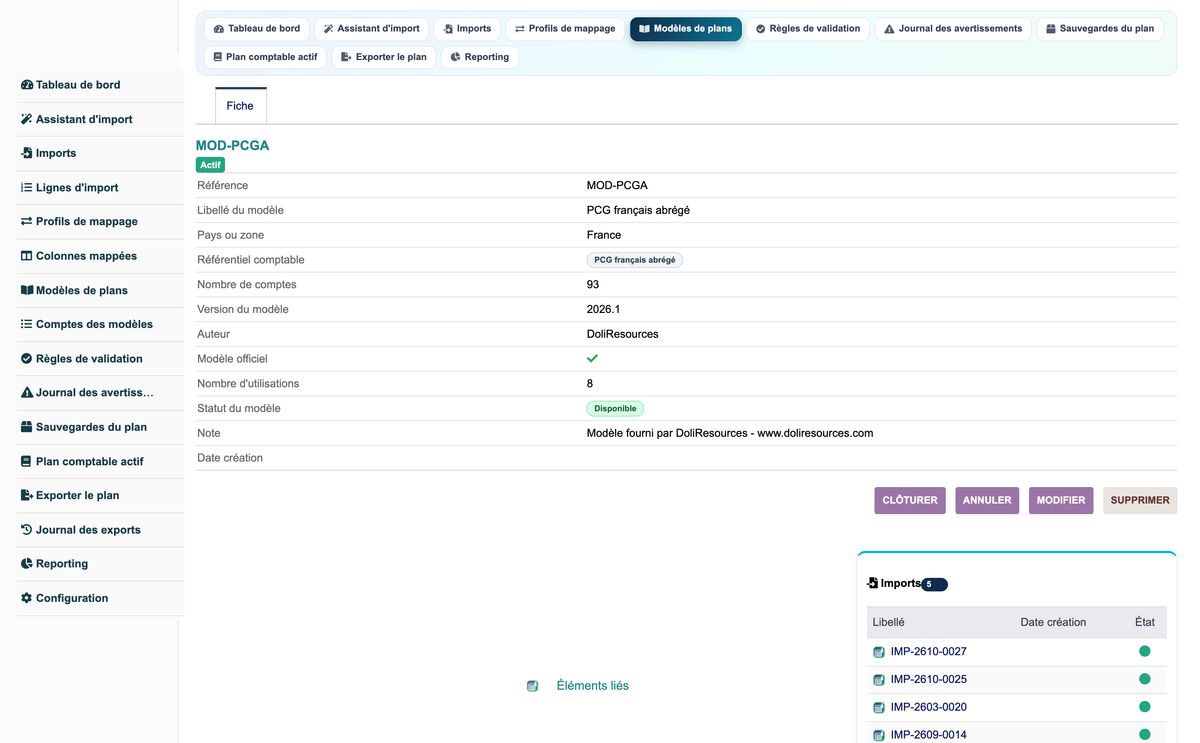Click the Plan comptable actif book icon in sidebar
Screen dimensions: 1200x743
27,461
